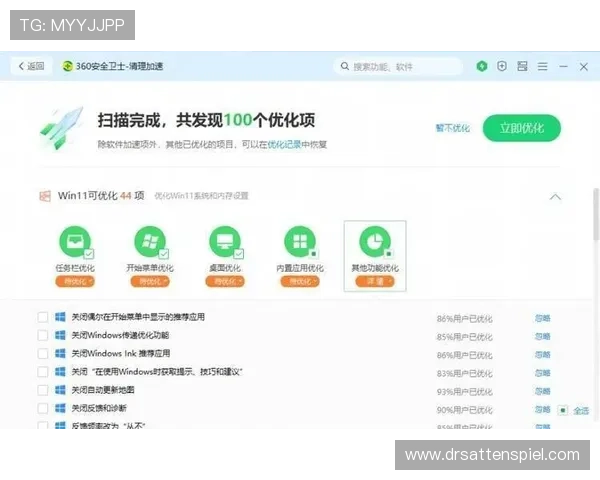Image resolution: width=600 pixels, height=480 pixels.
Task: Collapse the Win11可优化 section chevron
Action: [555, 197]
